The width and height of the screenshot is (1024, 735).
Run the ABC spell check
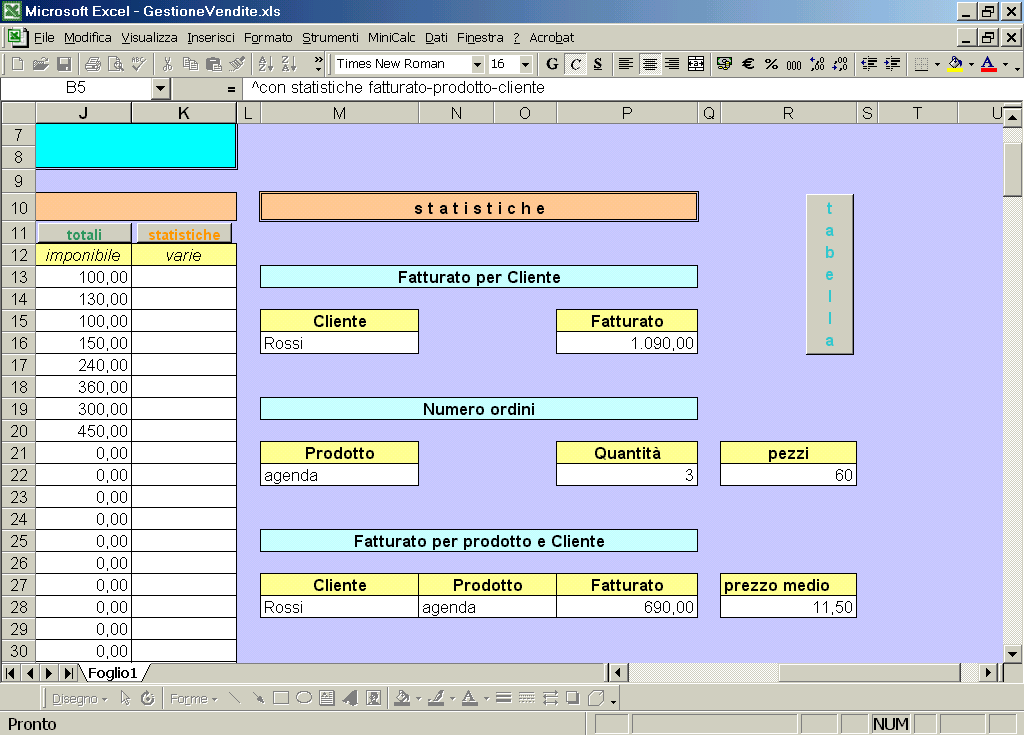pos(138,63)
